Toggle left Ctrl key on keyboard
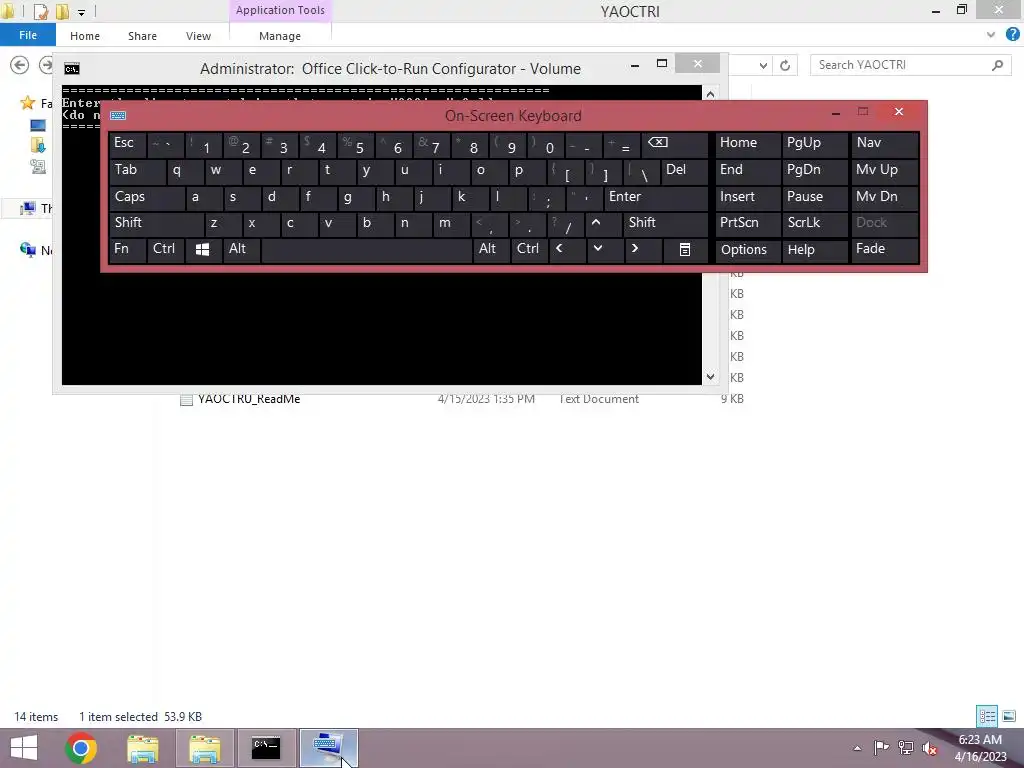 [165, 249]
